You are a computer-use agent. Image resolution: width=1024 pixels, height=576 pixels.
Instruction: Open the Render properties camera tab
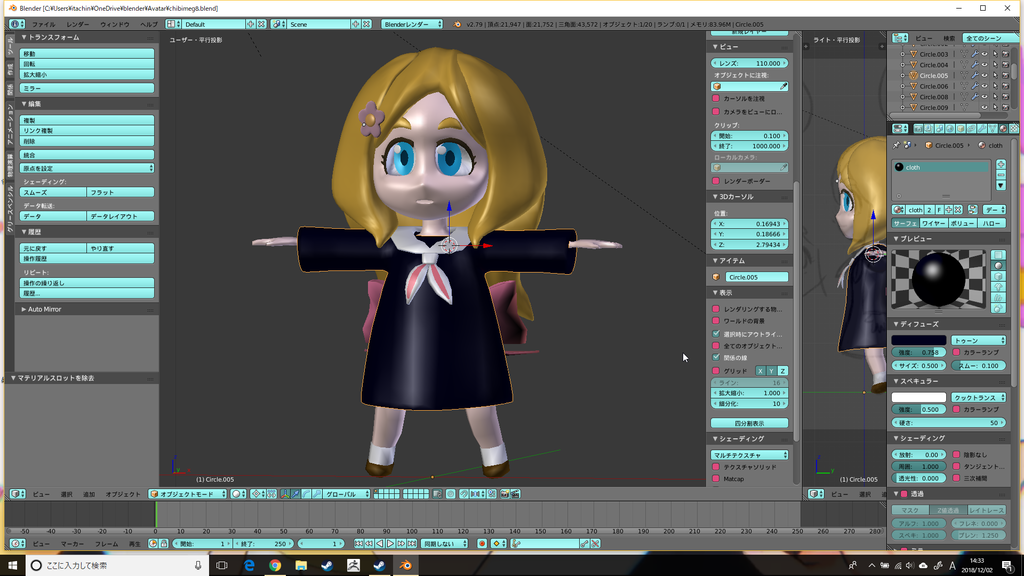[x=918, y=129]
